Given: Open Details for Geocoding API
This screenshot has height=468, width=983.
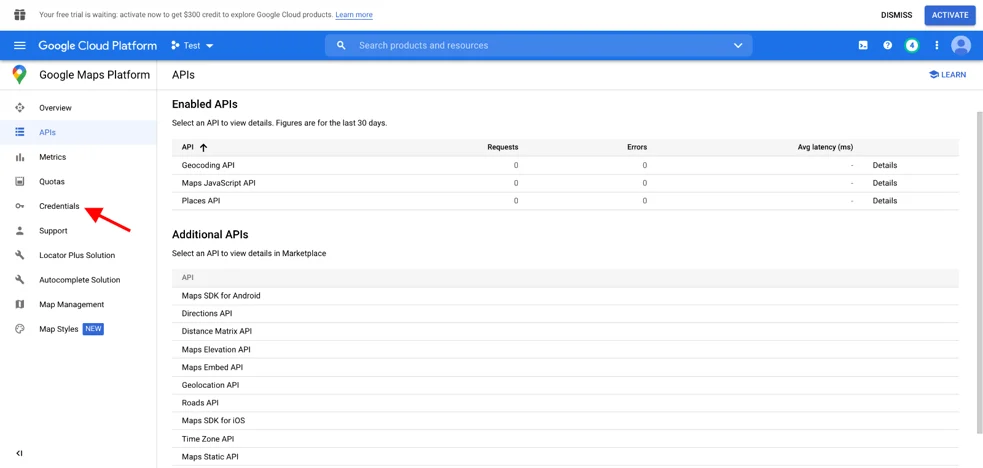Looking at the screenshot, I should pyautogui.click(x=885, y=165).
